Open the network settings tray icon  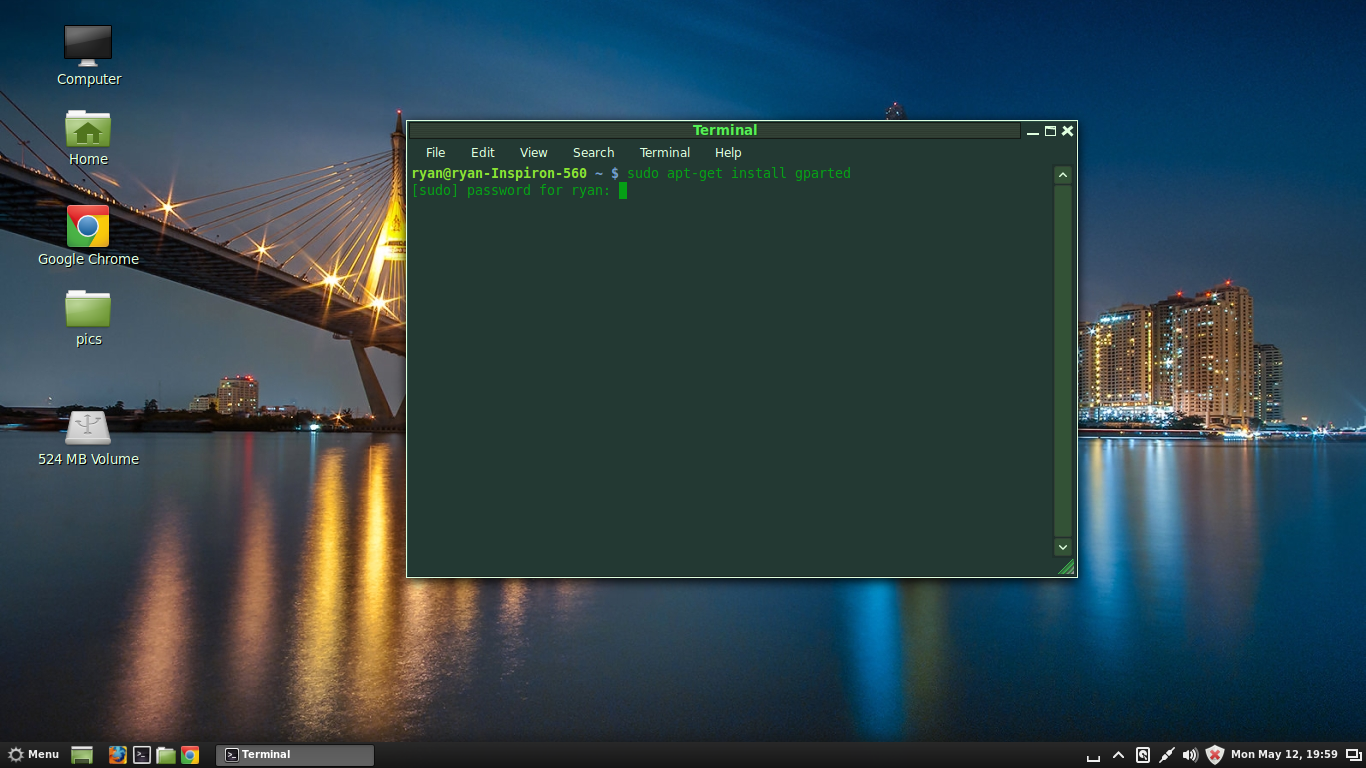tap(1166, 755)
